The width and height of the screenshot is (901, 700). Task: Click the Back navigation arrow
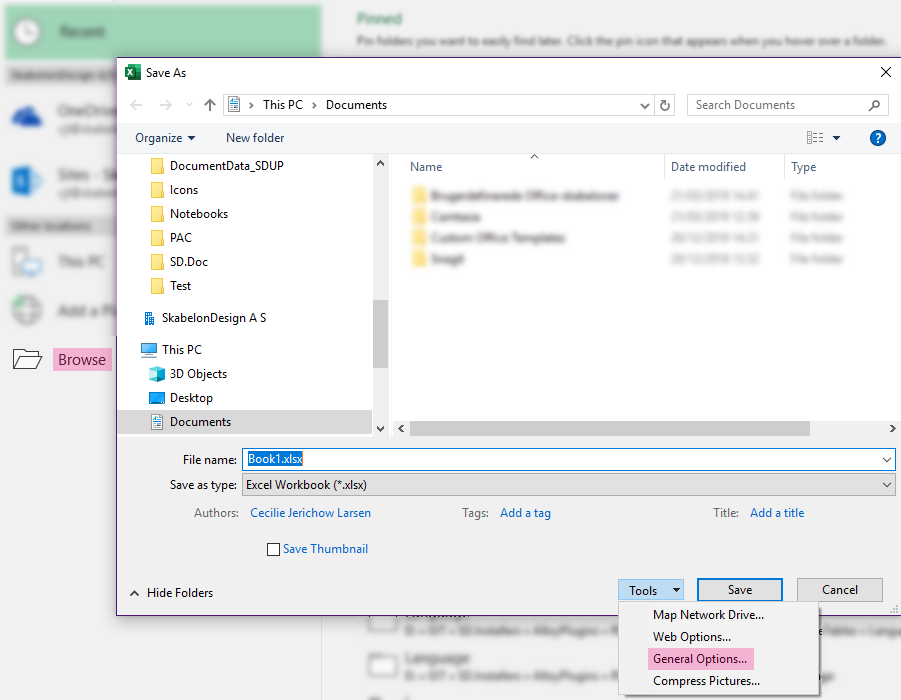(136, 105)
